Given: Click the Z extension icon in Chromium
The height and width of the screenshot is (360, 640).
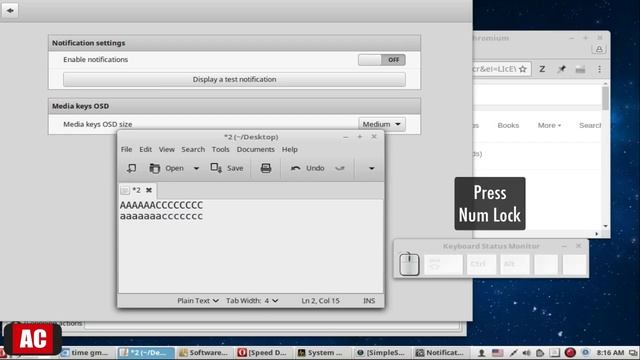Looking at the screenshot, I should point(542,69).
